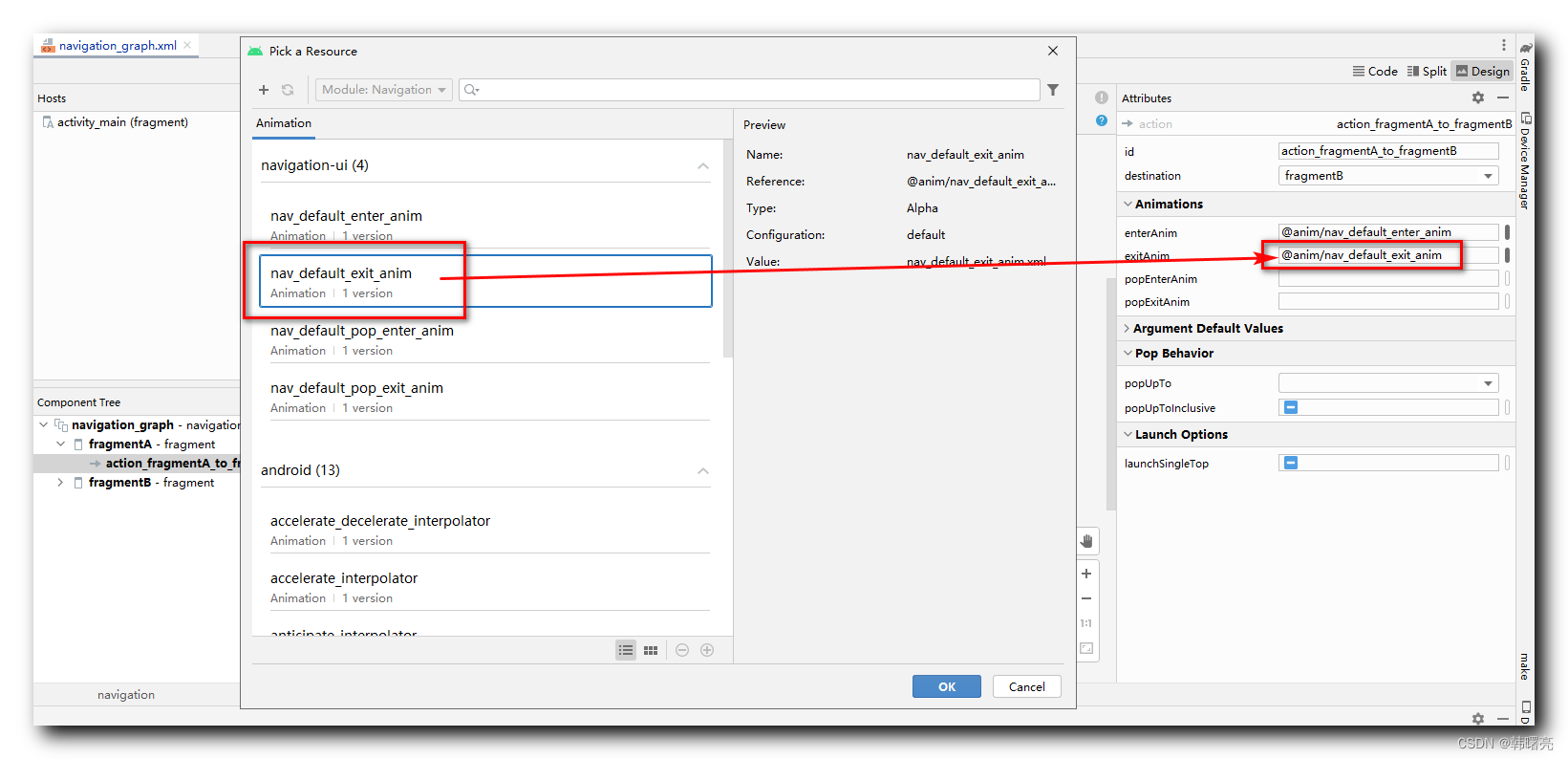
Task: Collapse the Animations section
Action: tap(1128, 204)
